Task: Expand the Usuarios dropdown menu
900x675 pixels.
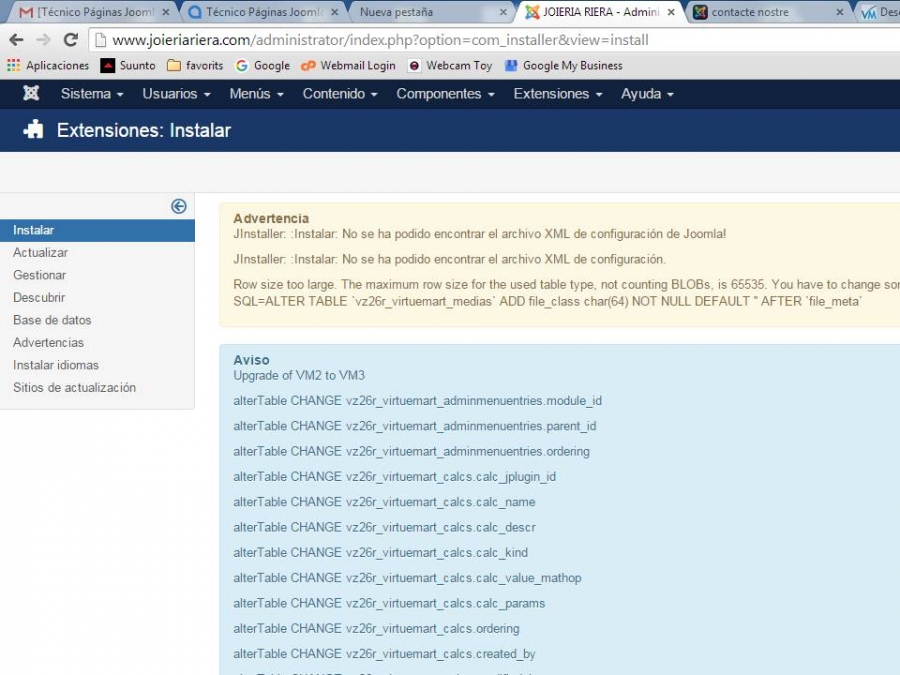Action: click(x=176, y=94)
